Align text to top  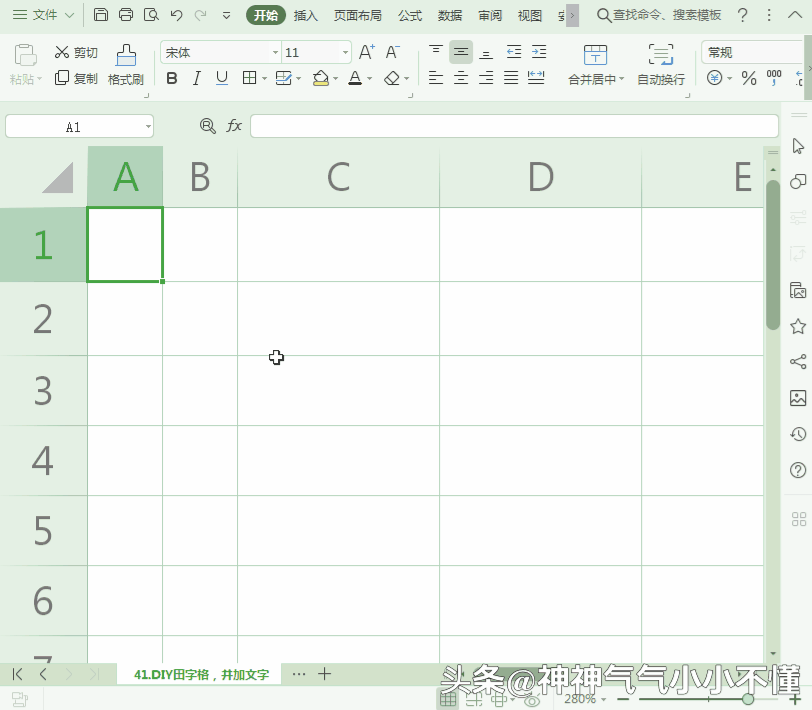436,51
